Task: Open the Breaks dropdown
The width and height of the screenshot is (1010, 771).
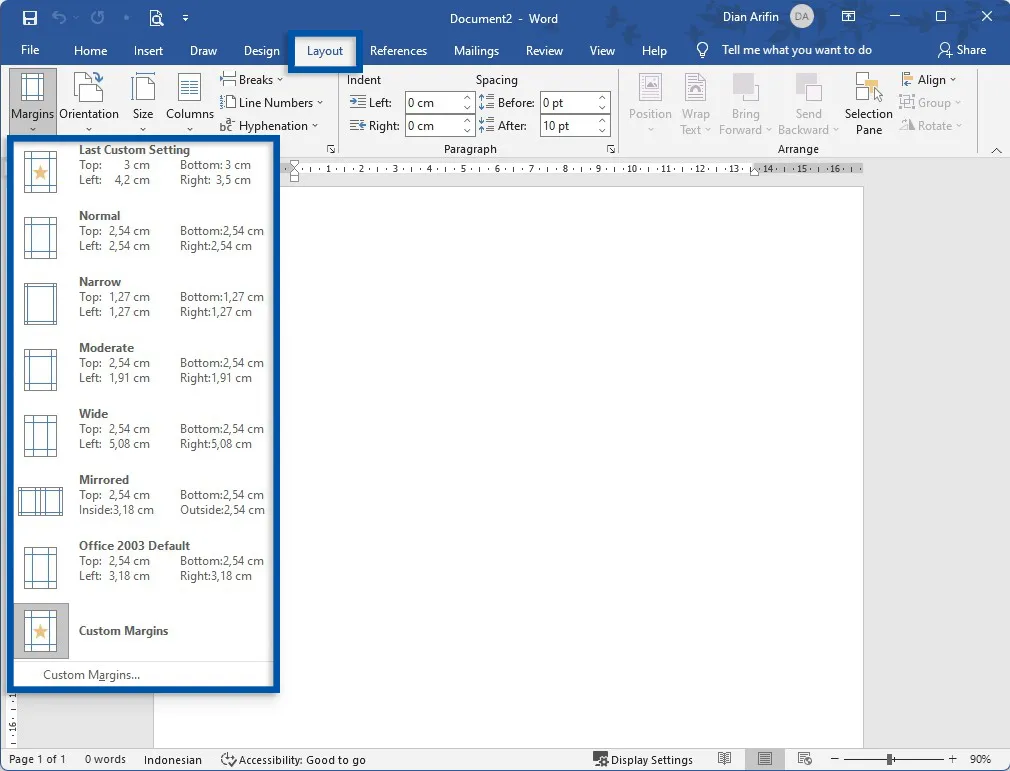Action: pyautogui.click(x=252, y=79)
